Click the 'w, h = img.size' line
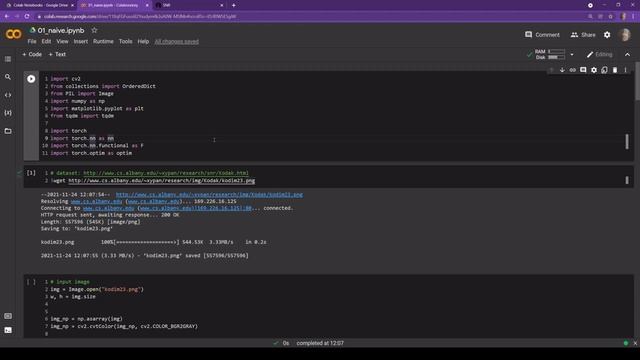The image size is (640, 360). 73,297
